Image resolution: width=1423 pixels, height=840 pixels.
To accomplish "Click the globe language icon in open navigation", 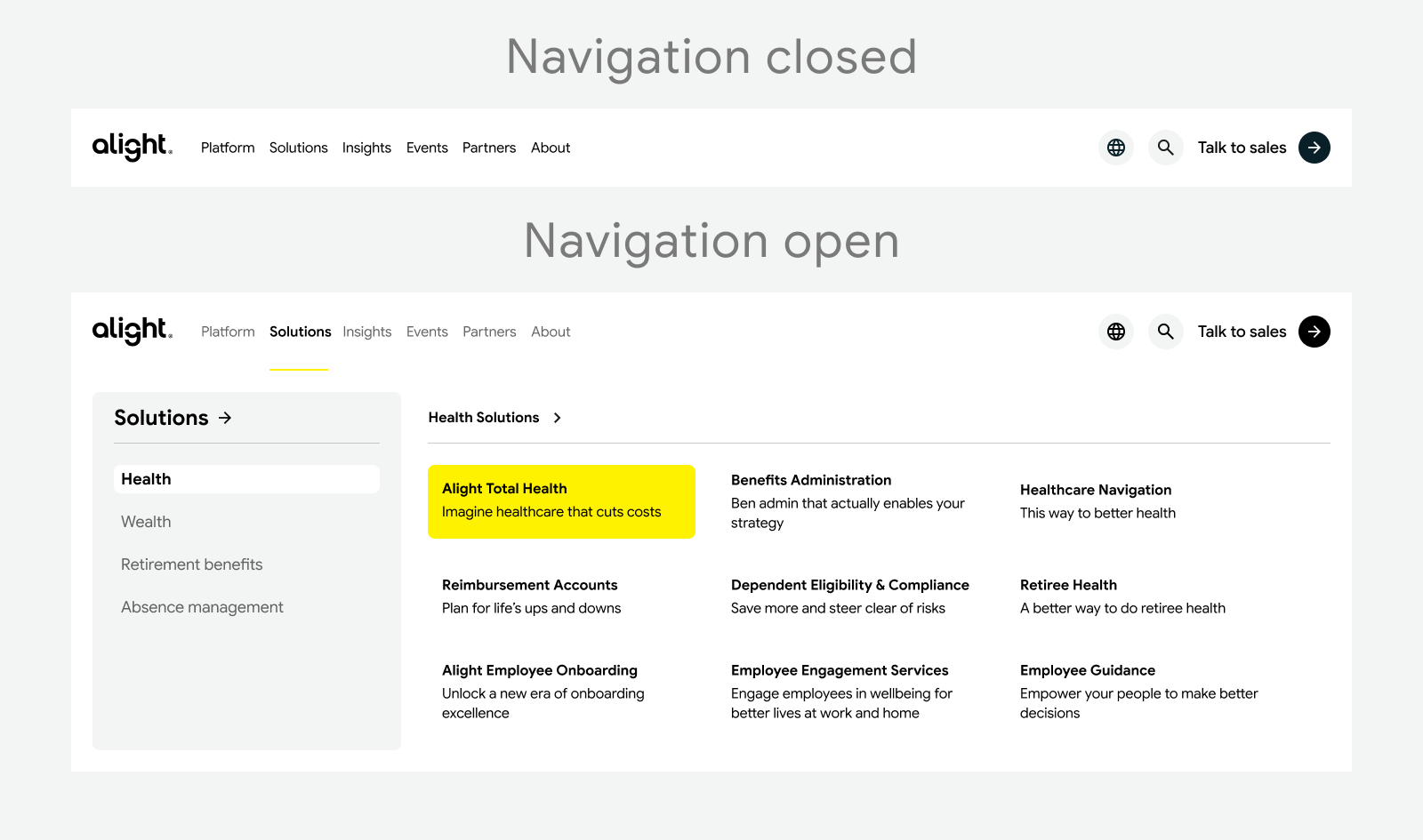I will click(1116, 332).
